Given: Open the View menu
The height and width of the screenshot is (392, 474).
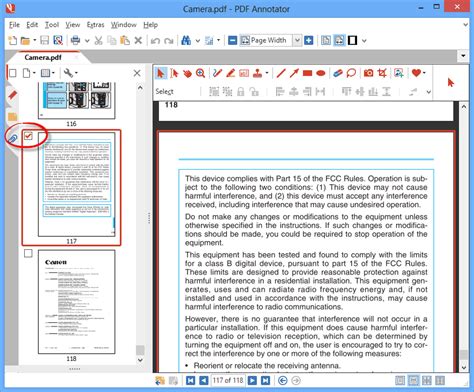Looking at the screenshot, I should coord(73,25).
